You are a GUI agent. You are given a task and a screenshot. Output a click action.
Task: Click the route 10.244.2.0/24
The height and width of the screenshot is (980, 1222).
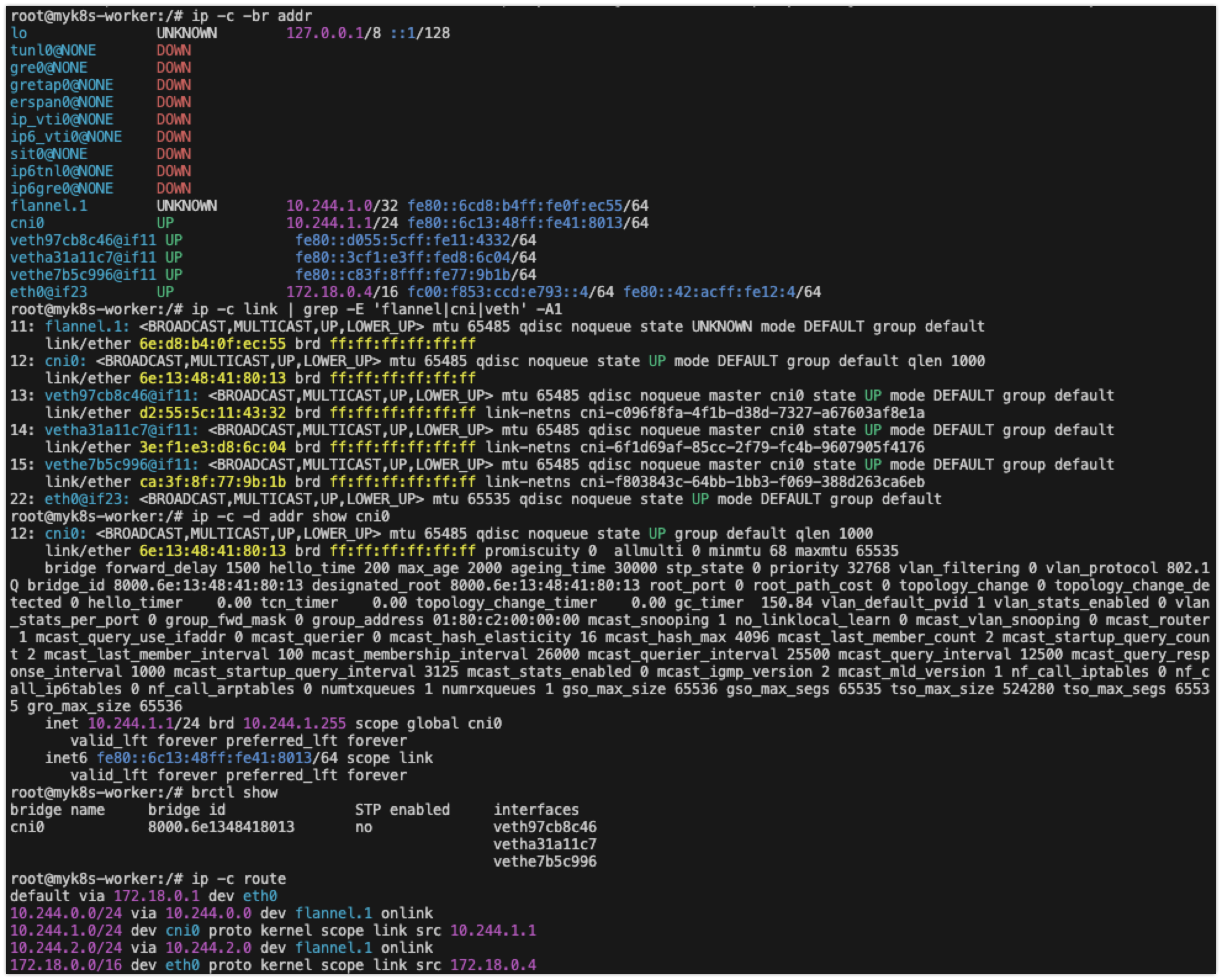pos(66,947)
